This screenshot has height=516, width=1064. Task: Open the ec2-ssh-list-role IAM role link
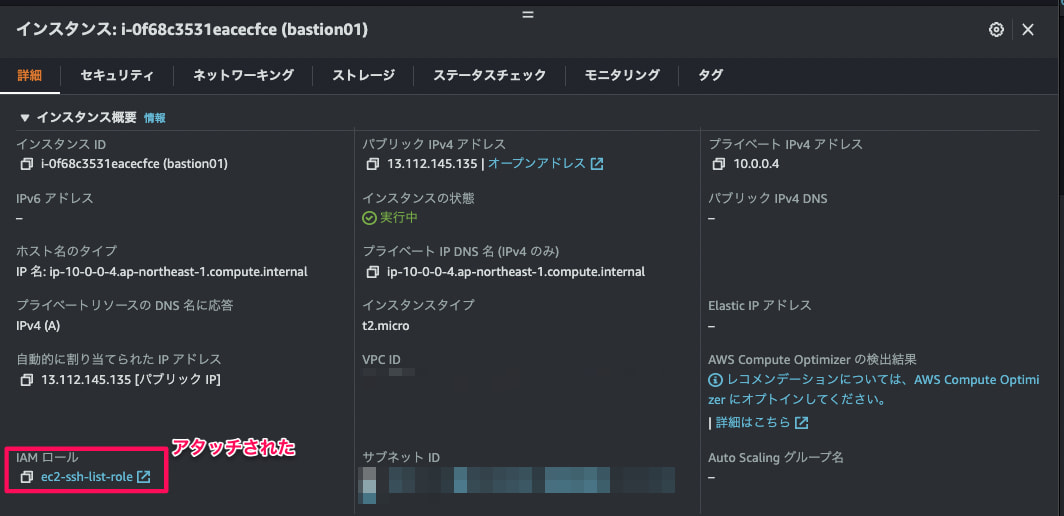click(x=87, y=477)
